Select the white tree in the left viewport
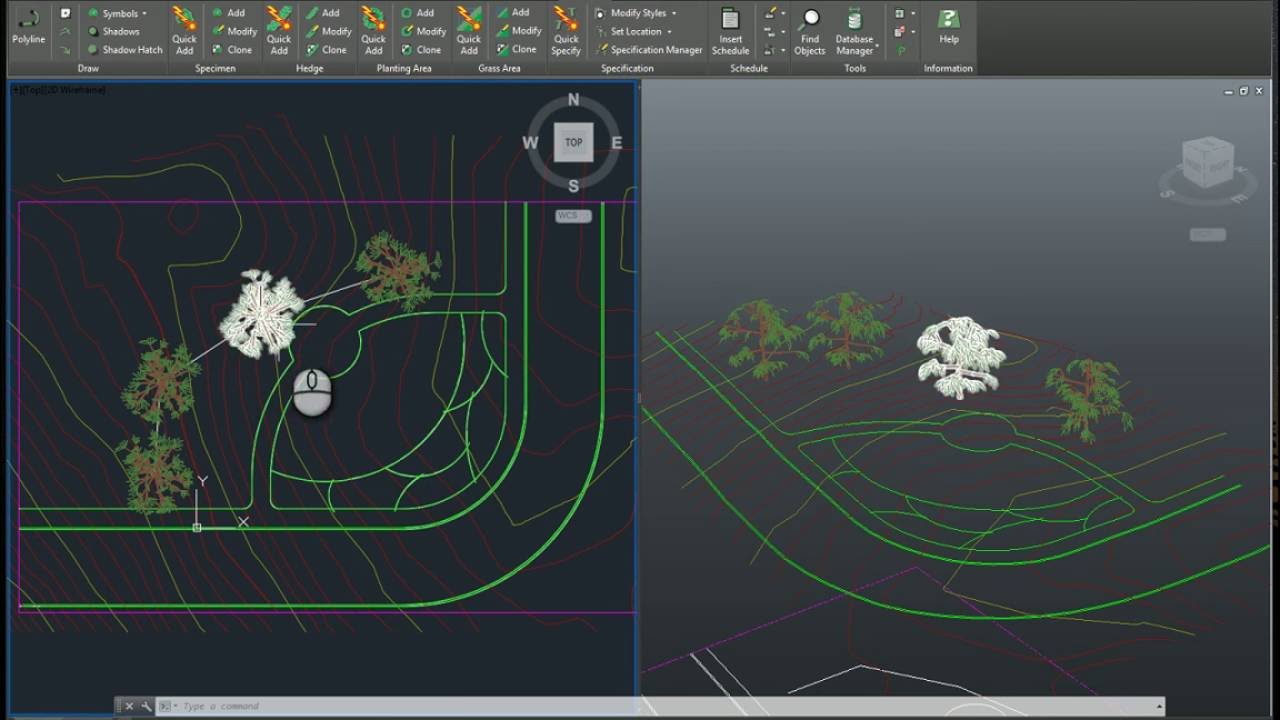The width and height of the screenshot is (1280, 720). (x=262, y=314)
